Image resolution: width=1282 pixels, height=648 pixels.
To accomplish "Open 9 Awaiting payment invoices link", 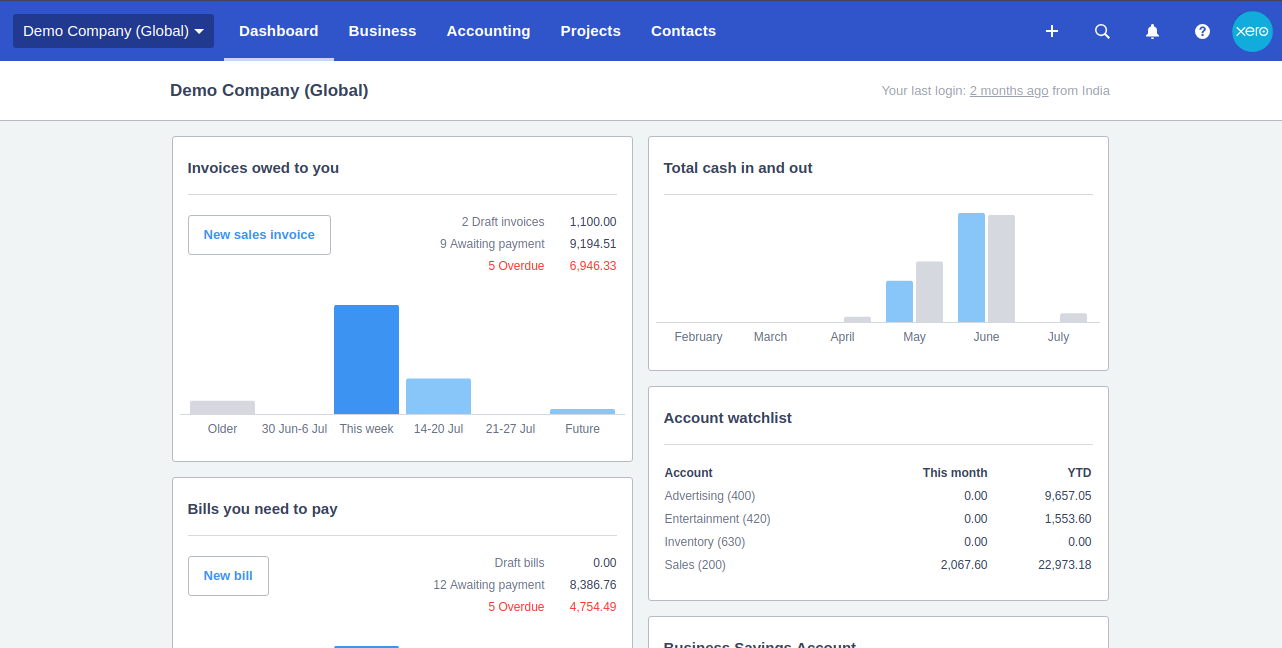I will [x=492, y=244].
